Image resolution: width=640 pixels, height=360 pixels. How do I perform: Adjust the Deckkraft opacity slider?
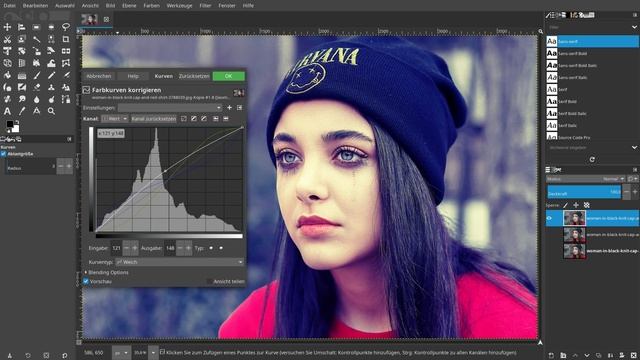pos(584,192)
